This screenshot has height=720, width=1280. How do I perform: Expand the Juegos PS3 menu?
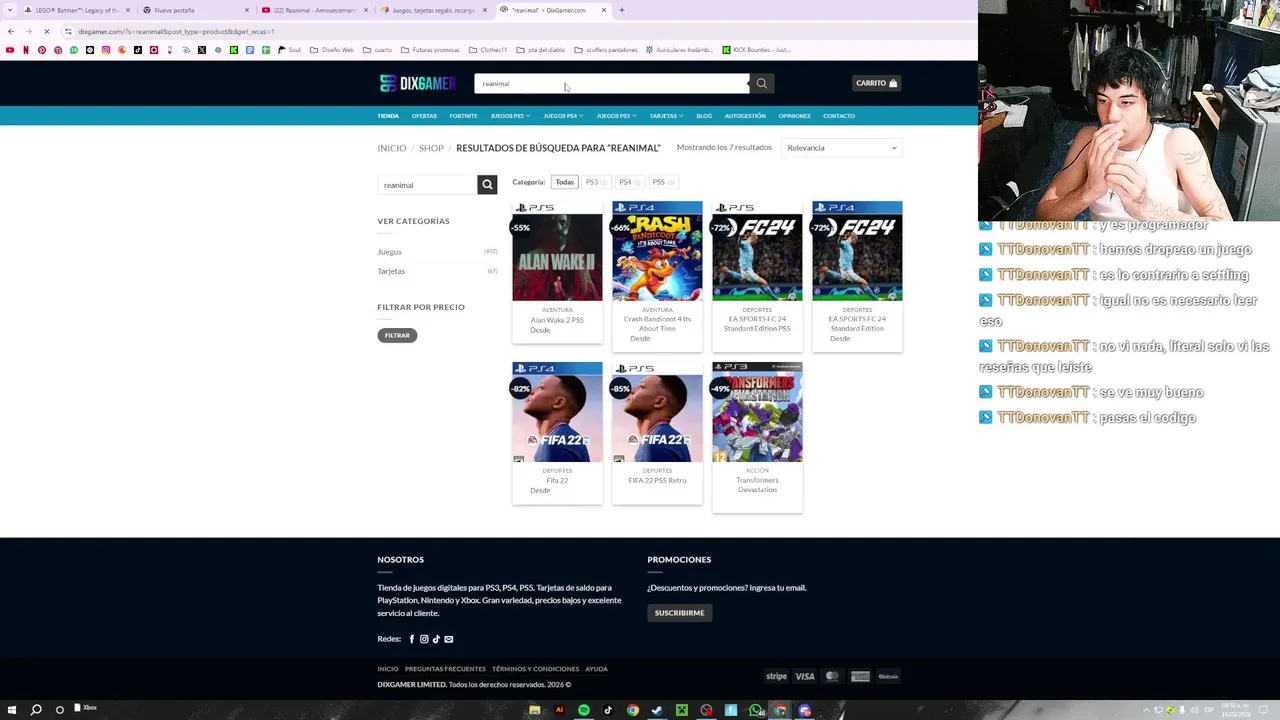coord(616,116)
